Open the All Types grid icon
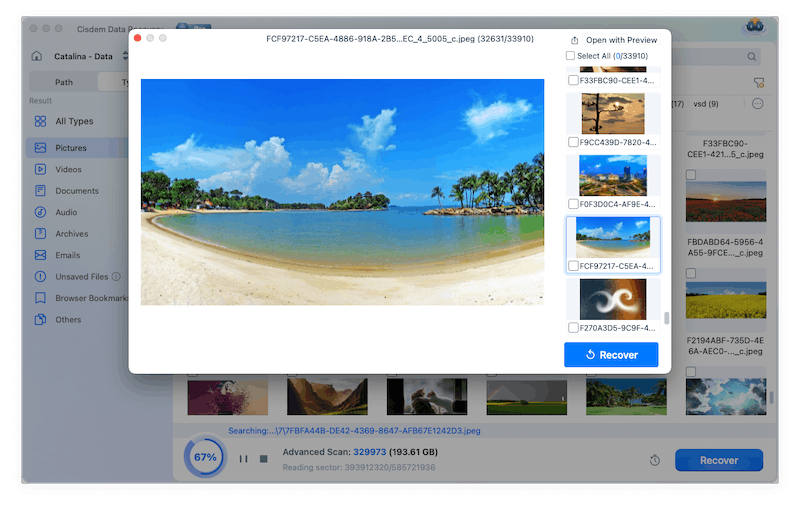 pyautogui.click(x=40, y=121)
